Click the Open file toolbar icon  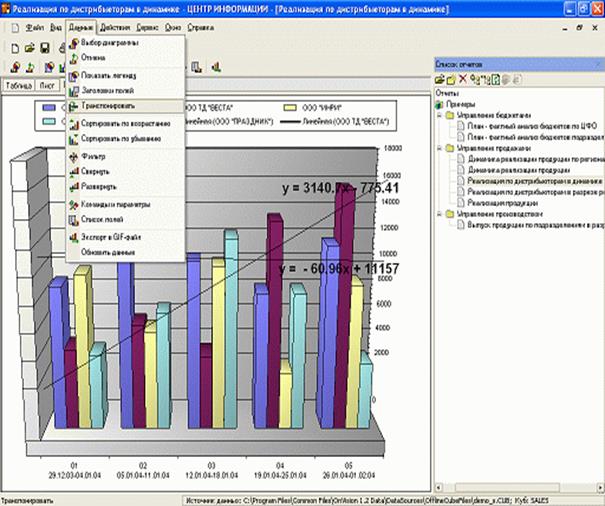click(x=30, y=47)
